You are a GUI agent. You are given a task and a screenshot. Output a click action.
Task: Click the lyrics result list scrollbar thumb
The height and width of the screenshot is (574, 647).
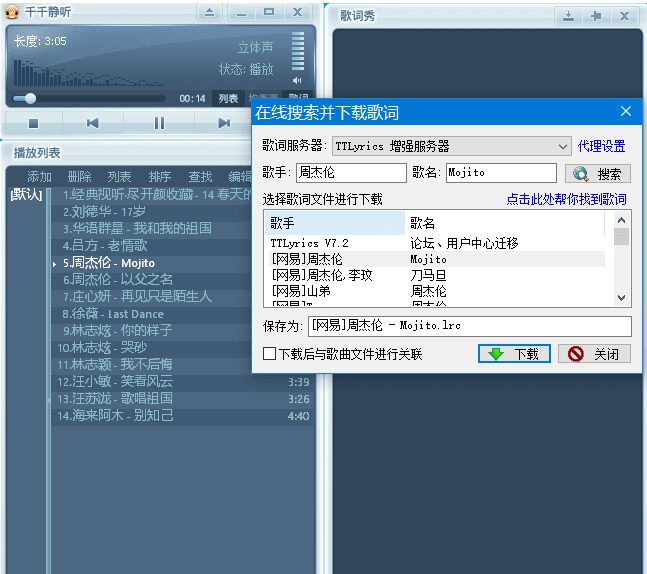(621, 237)
